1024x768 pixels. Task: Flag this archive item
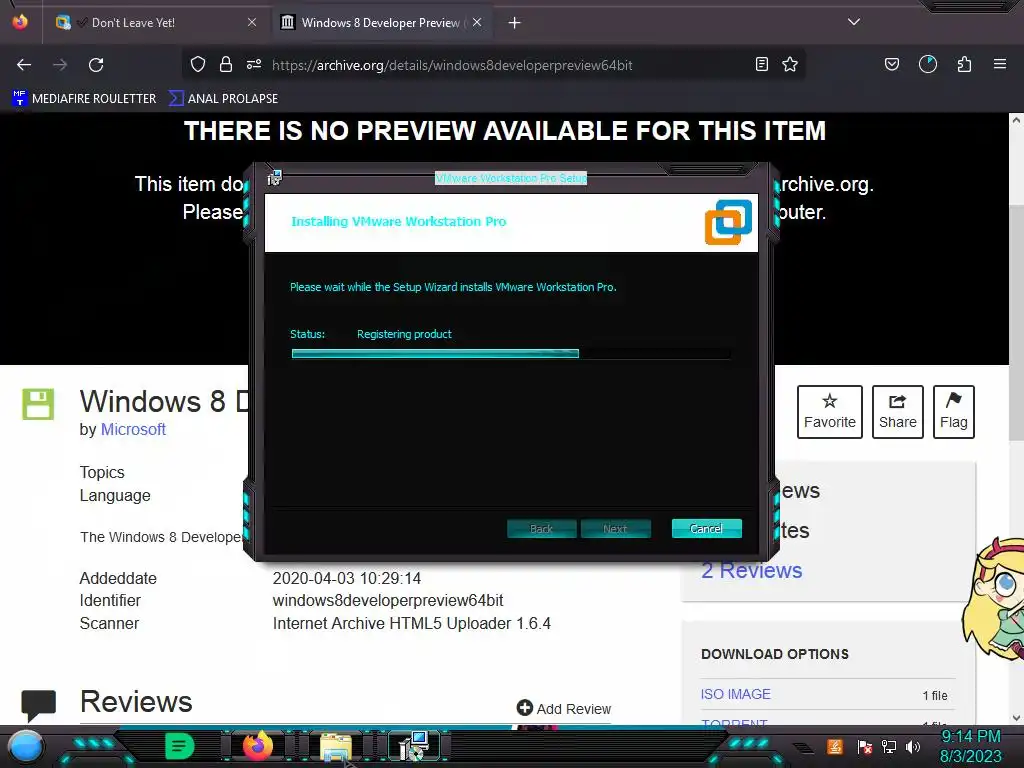953,411
